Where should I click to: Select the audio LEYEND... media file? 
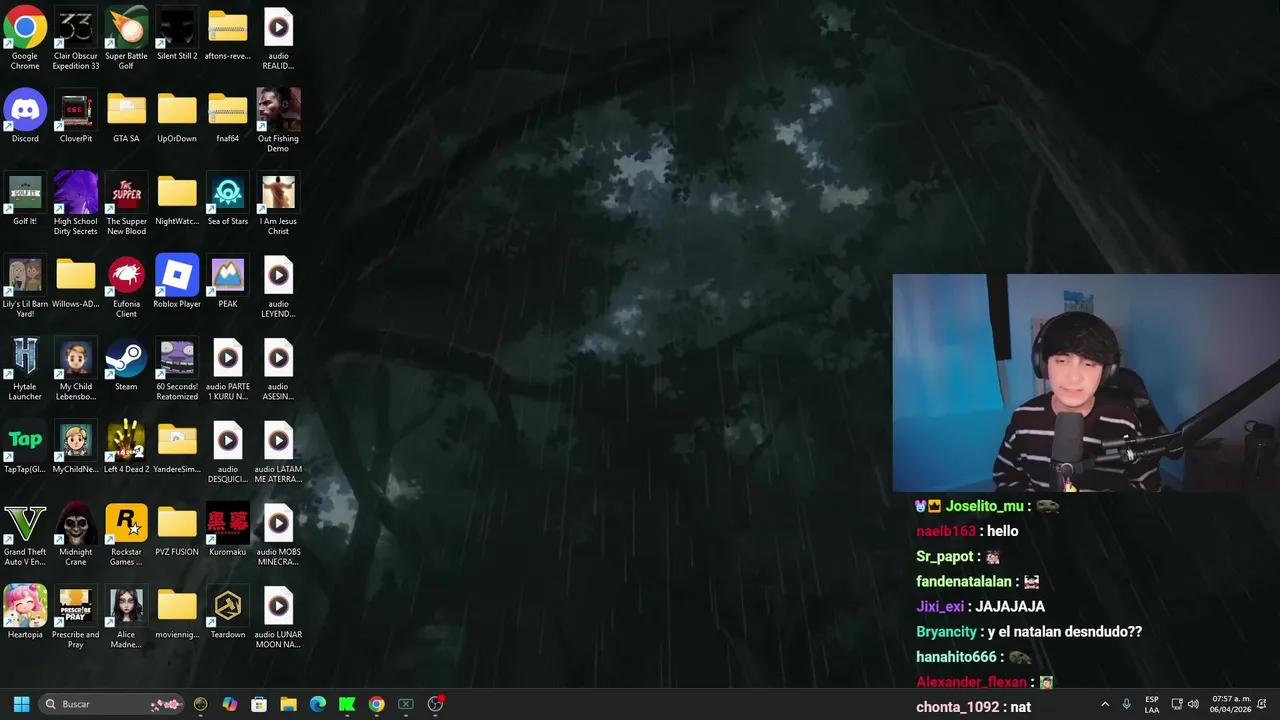(278, 287)
